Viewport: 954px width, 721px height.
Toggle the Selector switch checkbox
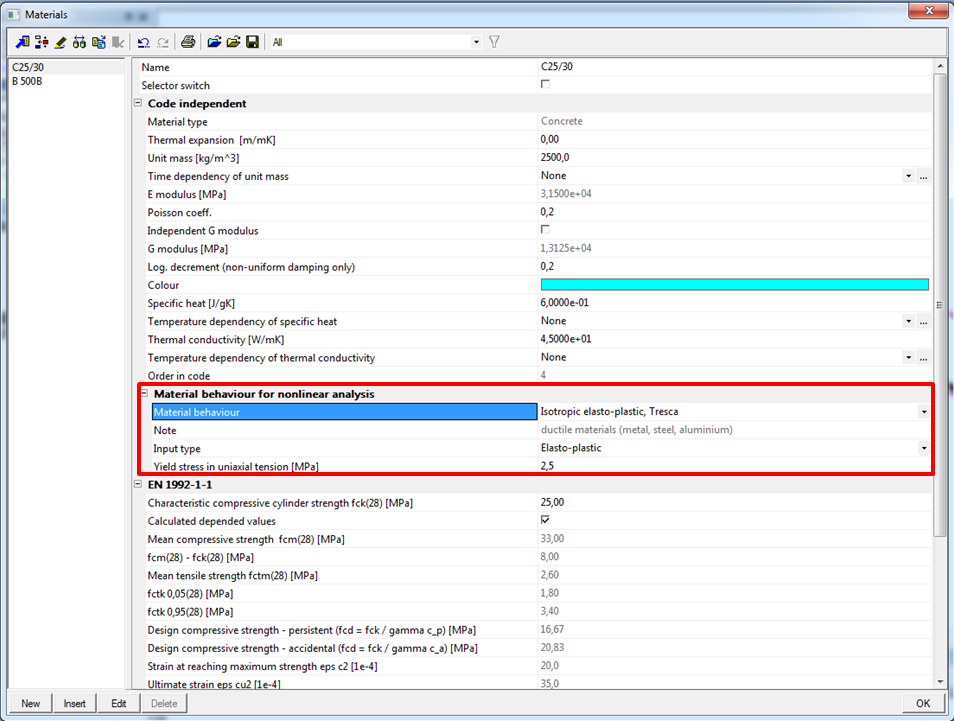point(545,85)
